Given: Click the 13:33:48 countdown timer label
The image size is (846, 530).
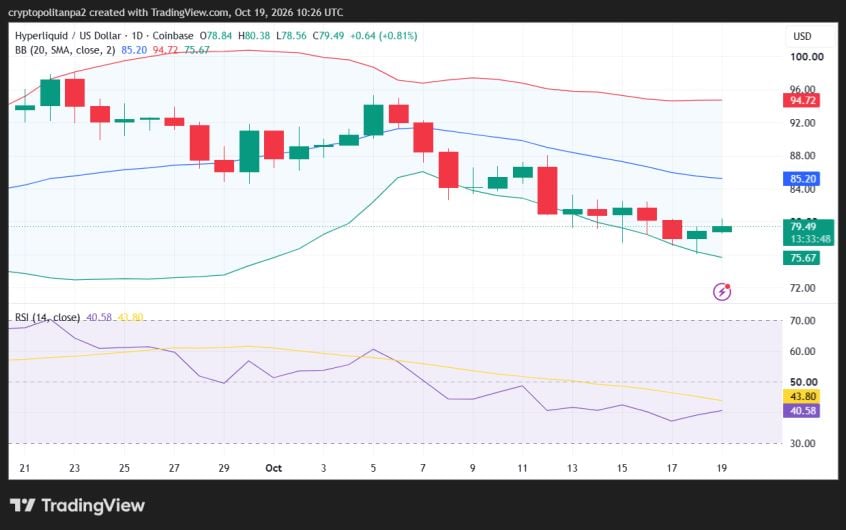Looking at the screenshot, I should coord(810,239).
